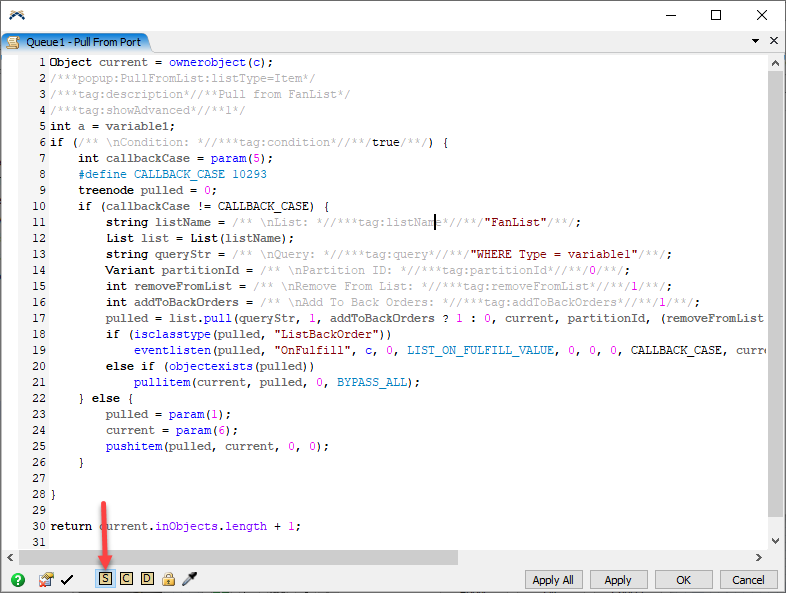Click "} else {" on line 22

pyautogui.click(x=106, y=398)
